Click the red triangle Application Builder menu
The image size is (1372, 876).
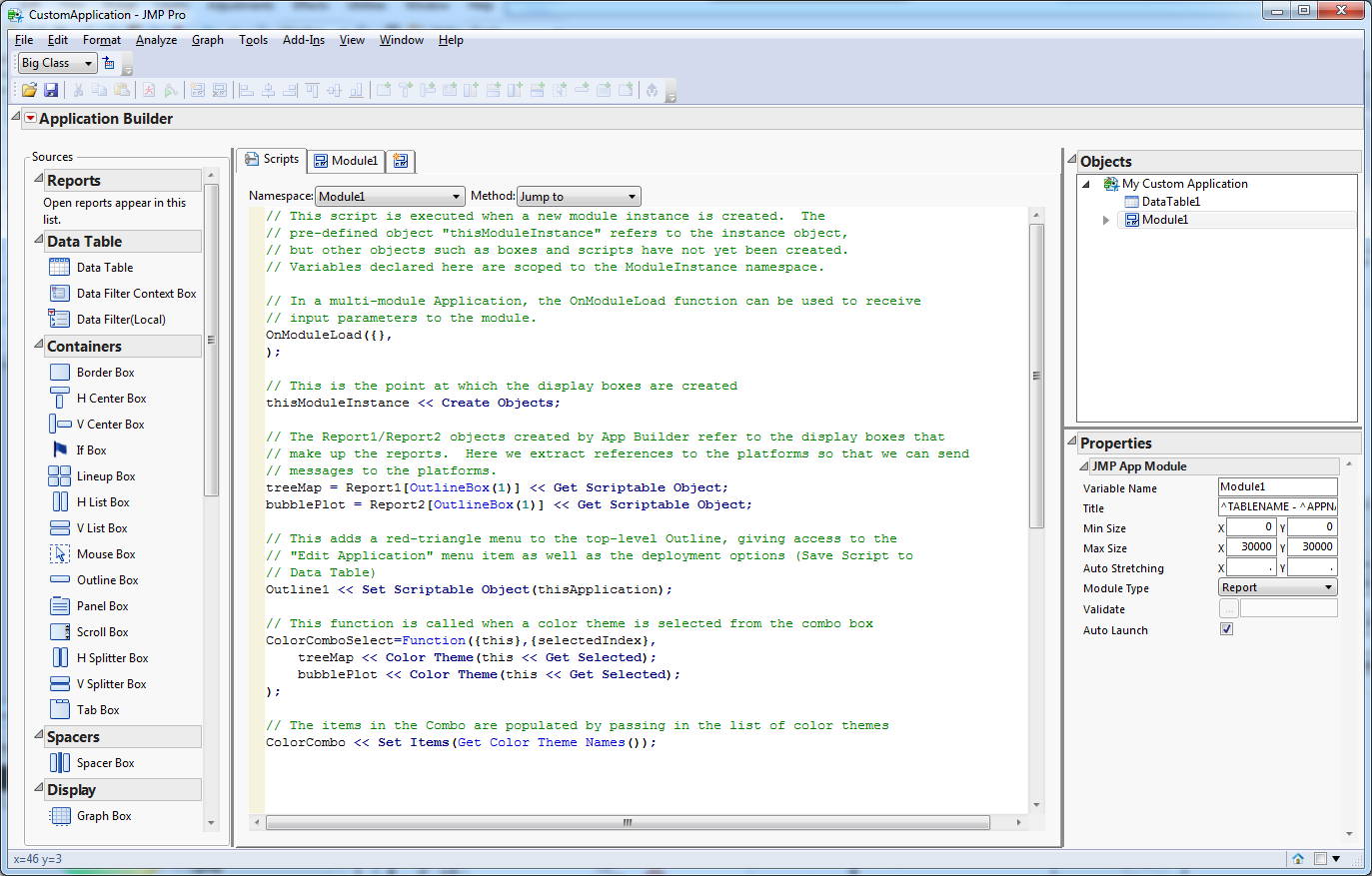click(x=30, y=118)
